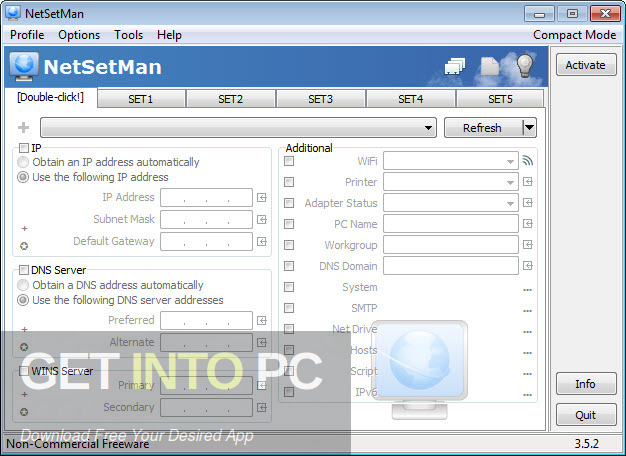Get current value for Workgroup
This screenshot has height=456, width=626.
pyautogui.click(x=528, y=245)
